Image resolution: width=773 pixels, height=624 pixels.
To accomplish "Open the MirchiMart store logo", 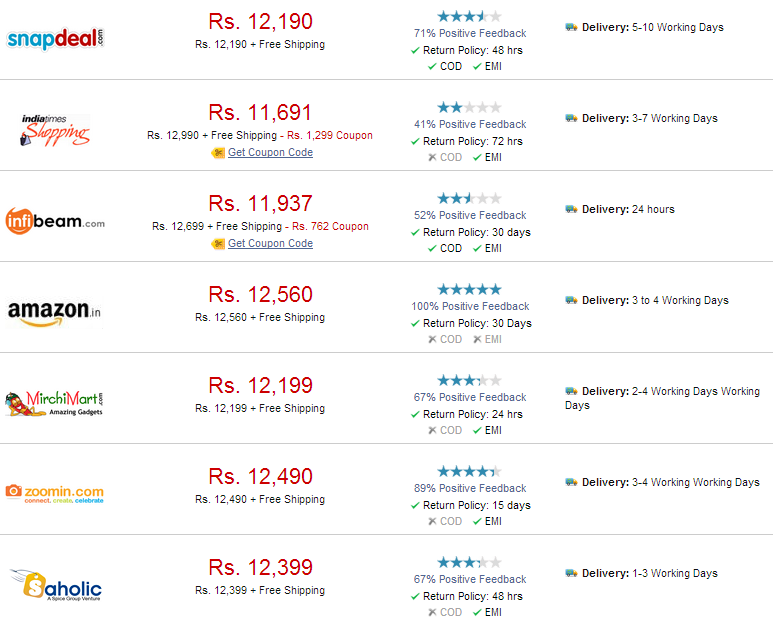I will tap(54, 403).
